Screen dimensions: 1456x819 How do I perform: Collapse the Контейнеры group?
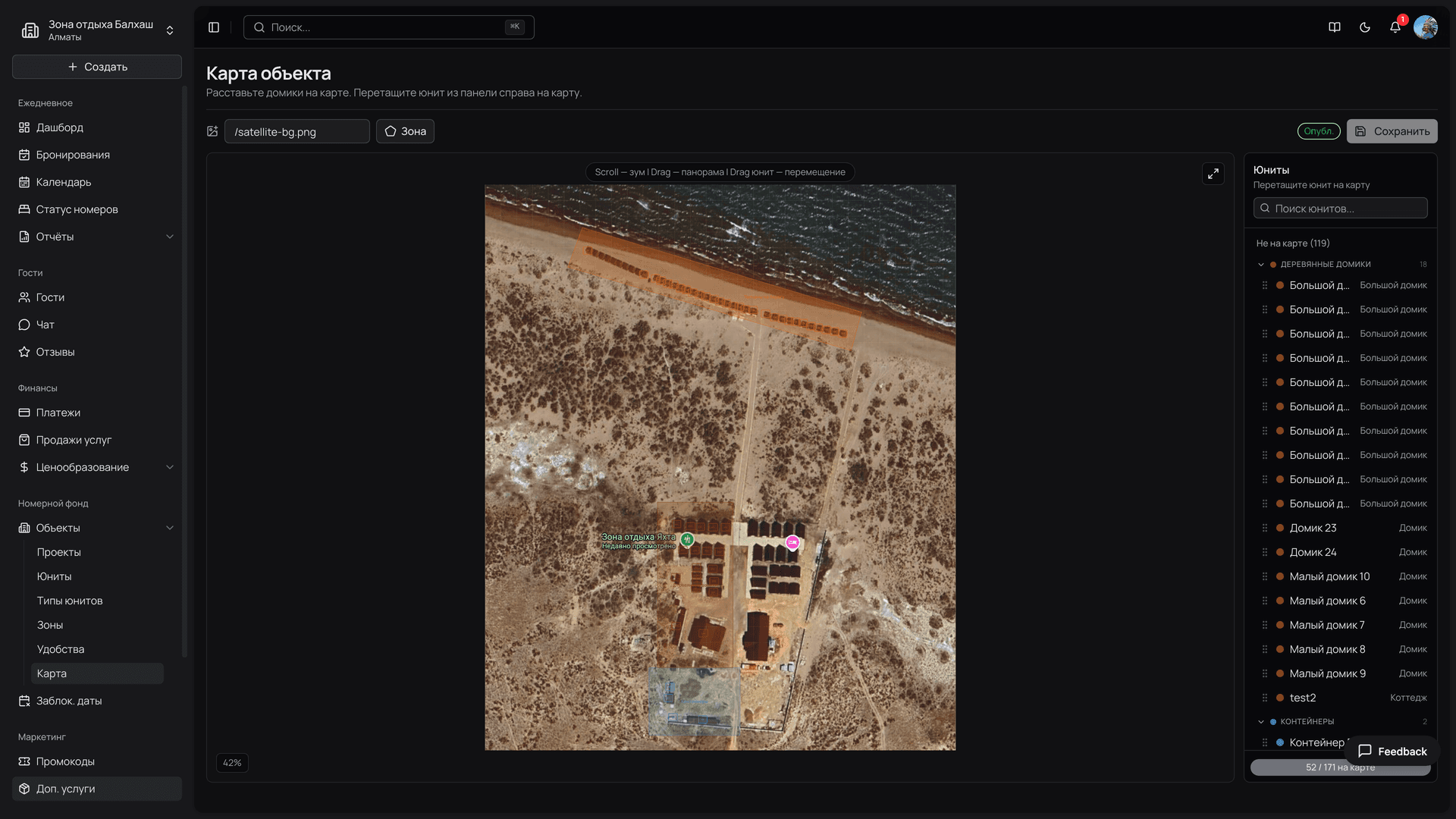(x=1261, y=722)
